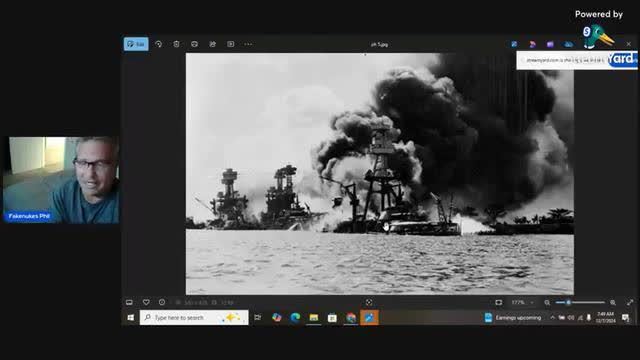Open File Explorer from the taskbar
The height and width of the screenshot is (360, 640).
pyautogui.click(x=313, y=318)
